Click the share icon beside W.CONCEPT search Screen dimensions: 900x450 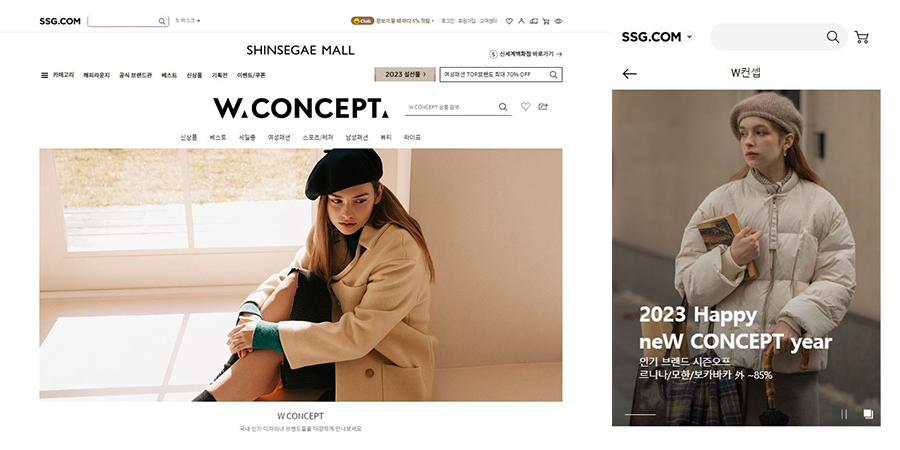542,106
